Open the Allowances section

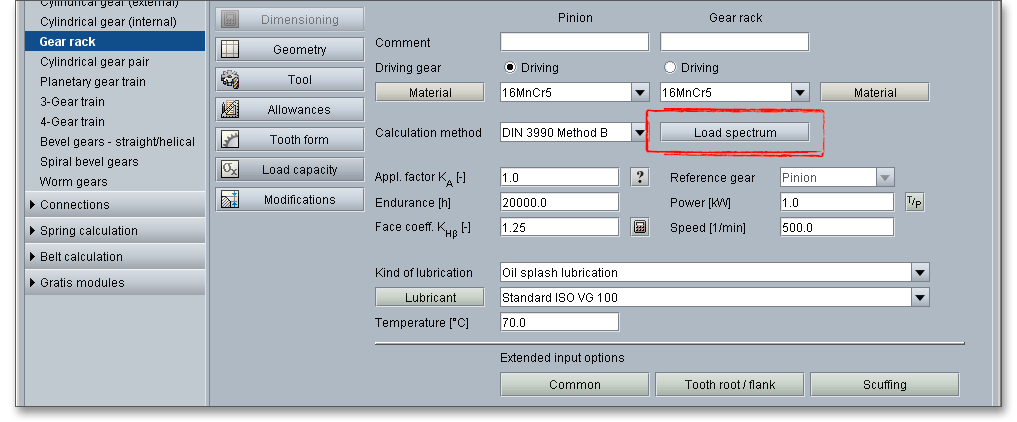point(290,110)
